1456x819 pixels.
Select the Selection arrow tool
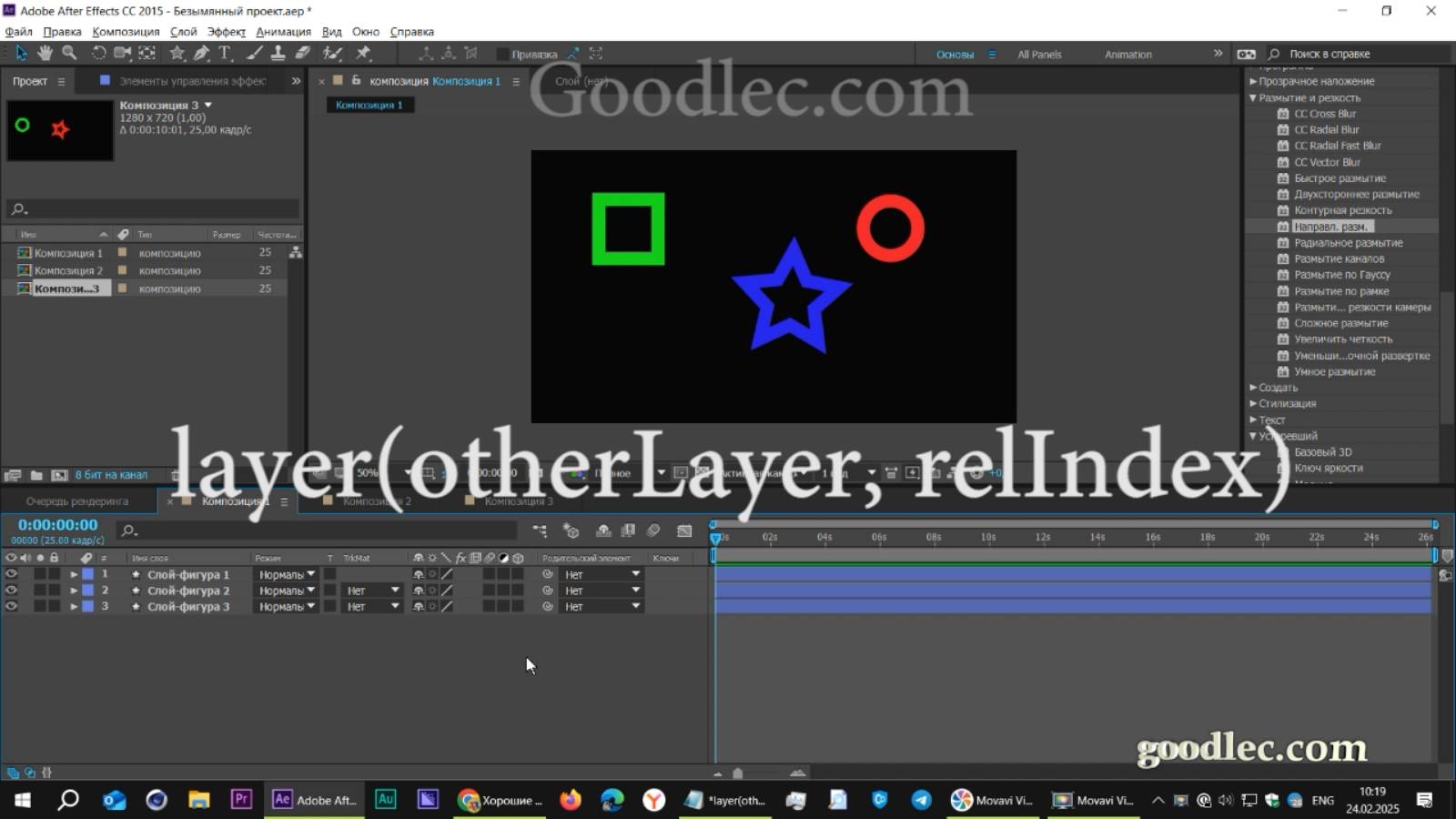click(x=21, y=53)
